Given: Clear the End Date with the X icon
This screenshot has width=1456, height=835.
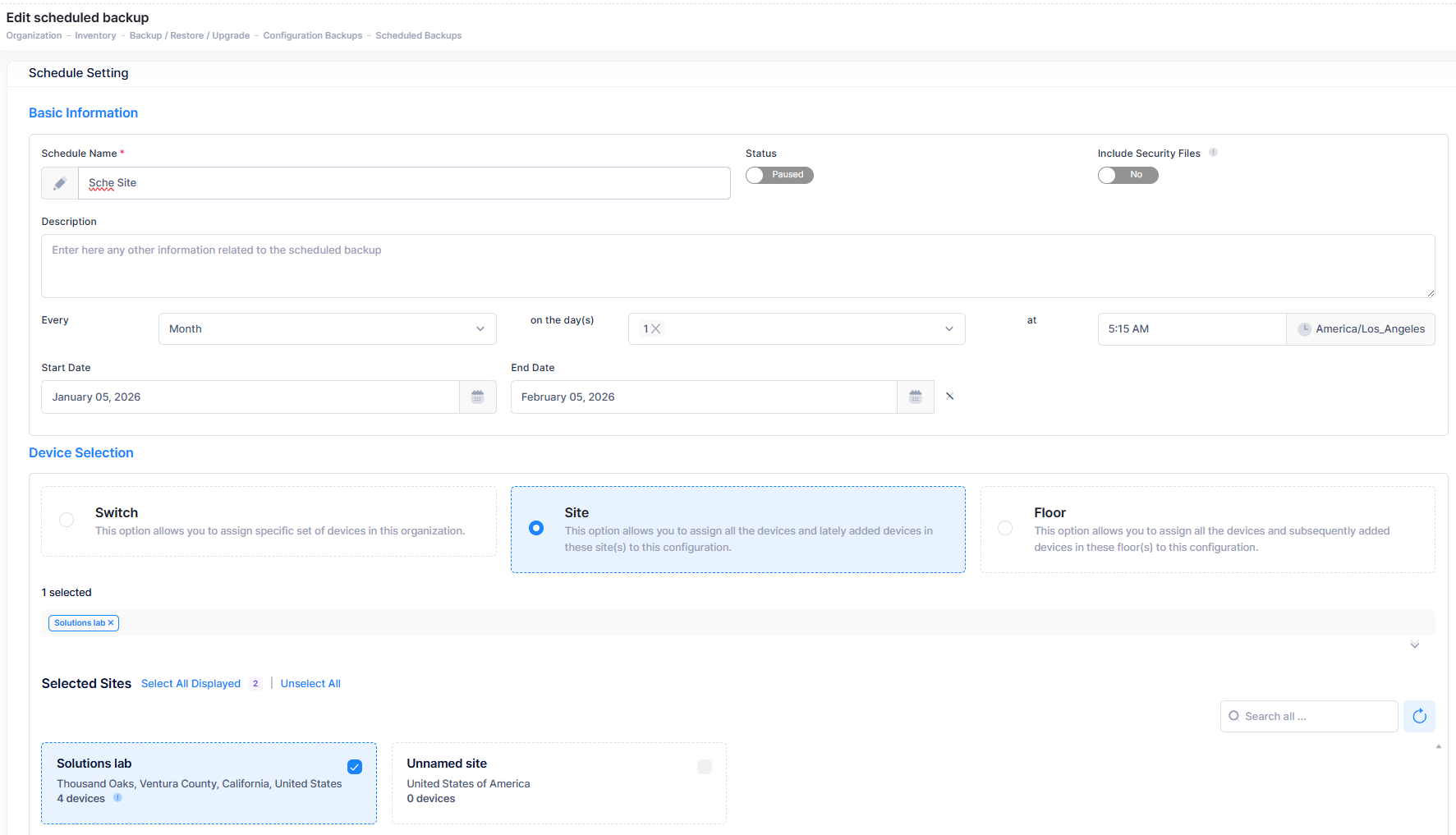Looking at the screenshot, I should (x=949, y=397).
